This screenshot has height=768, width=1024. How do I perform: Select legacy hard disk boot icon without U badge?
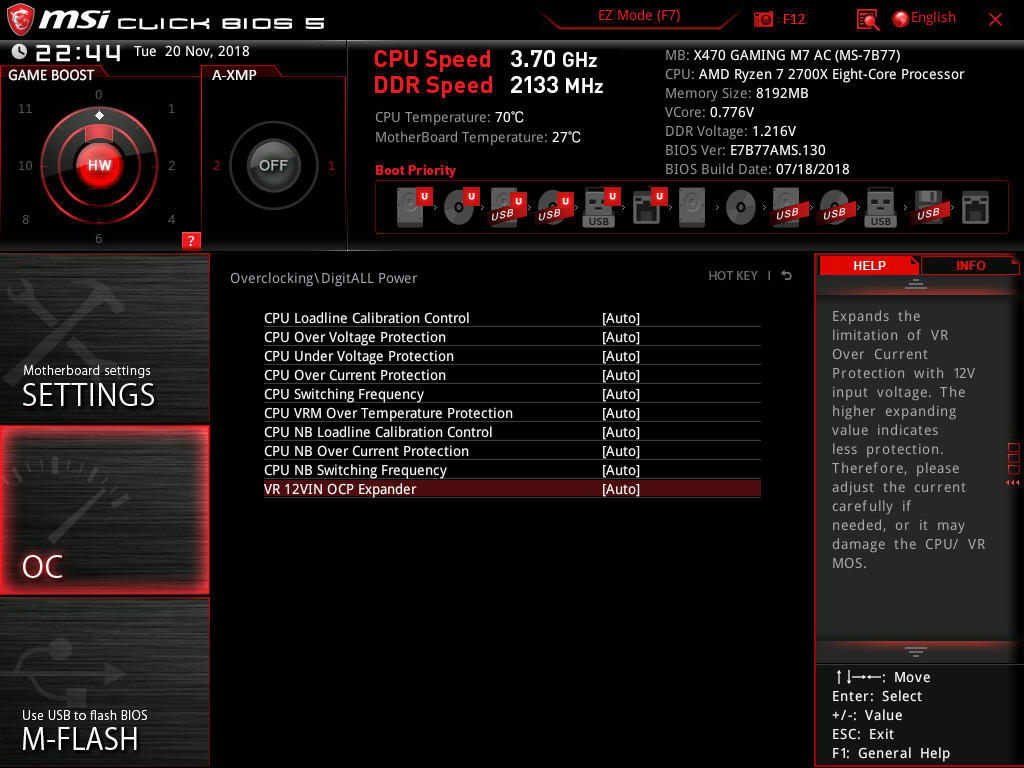pos(692,207)
